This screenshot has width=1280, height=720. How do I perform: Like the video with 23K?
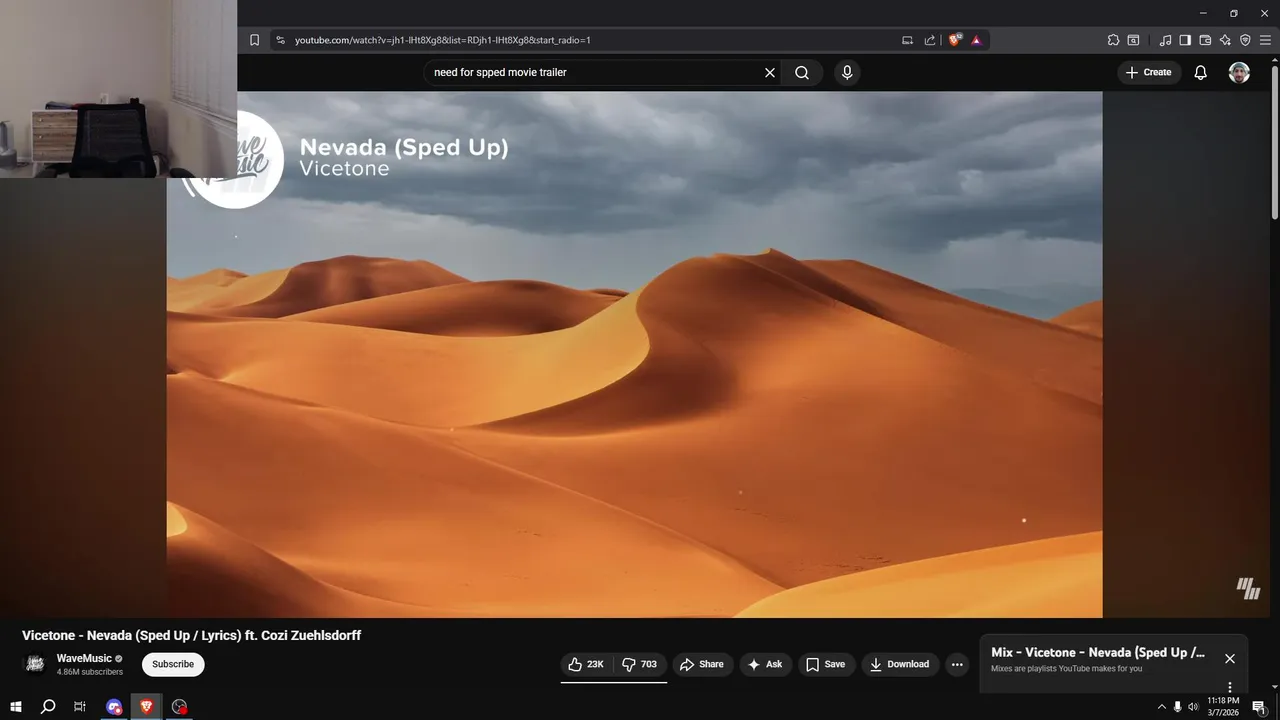(x=587, y=664)
